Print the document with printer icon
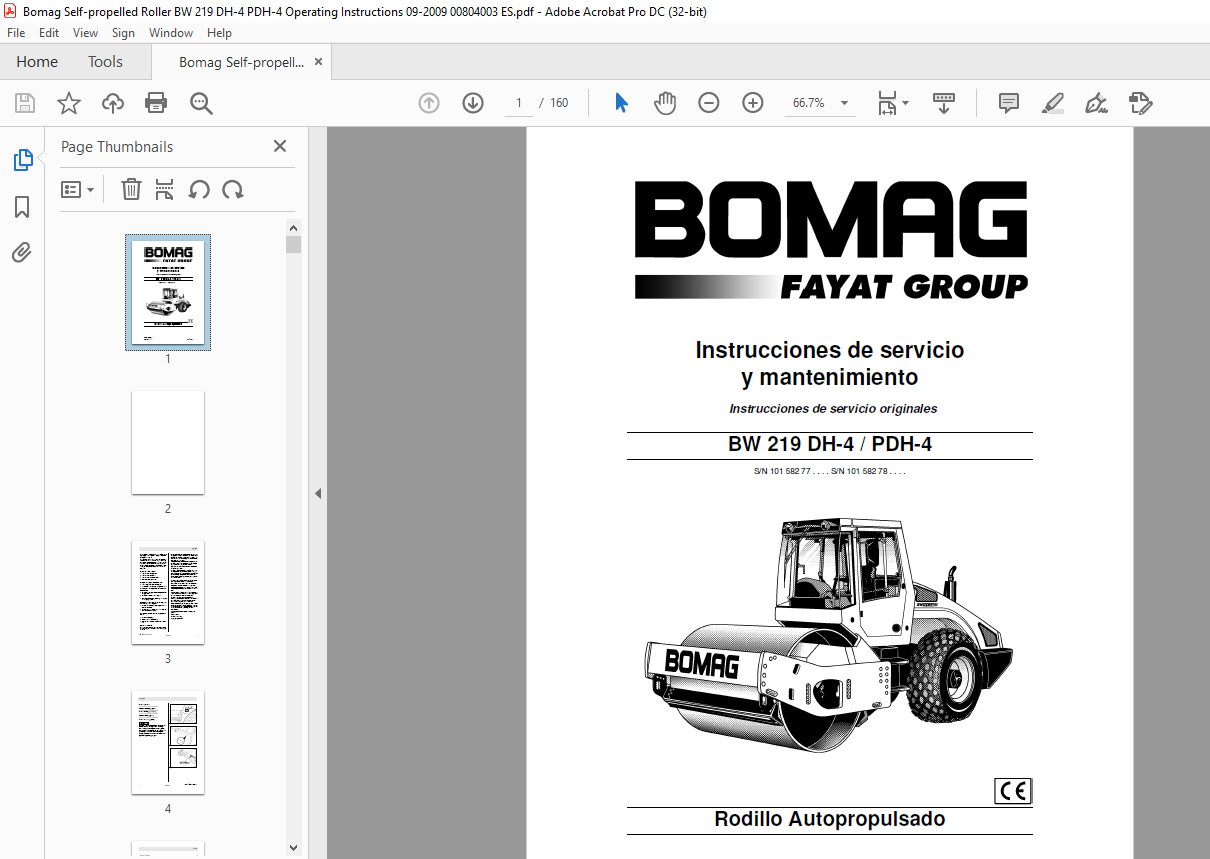Image resolution: width=1210 pixels, height=859 pixels. [156, 103]
